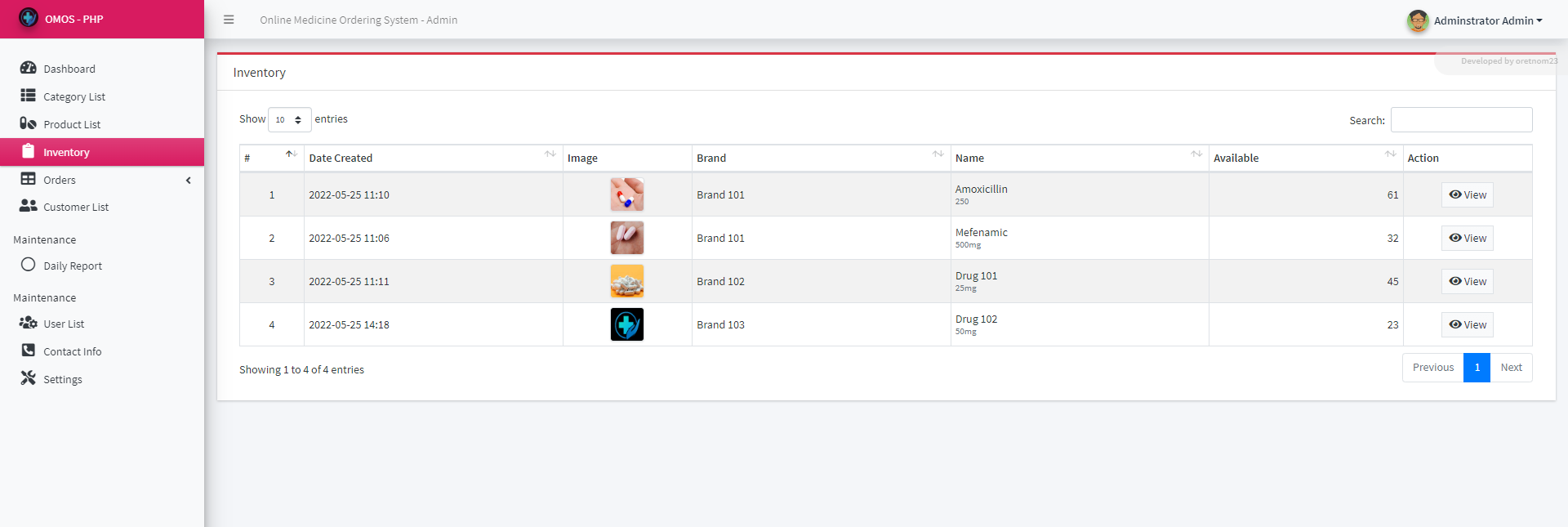Click the Brand 102 cell
1568x527 pixels.
pos(822,281)
